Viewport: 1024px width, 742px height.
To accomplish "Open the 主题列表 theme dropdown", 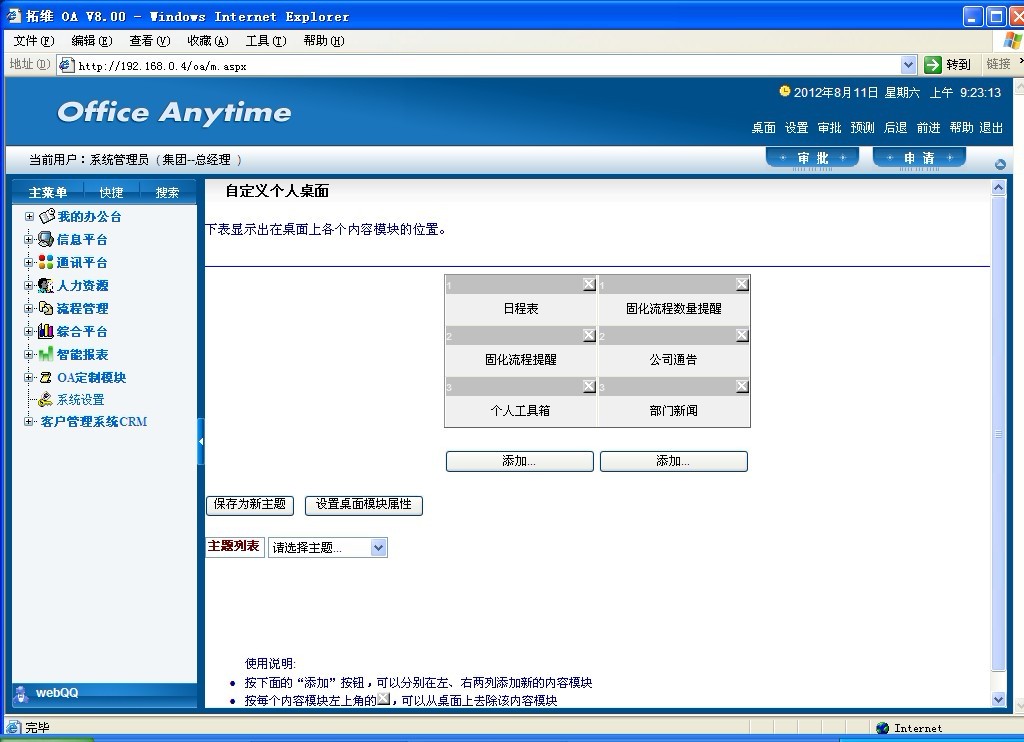I will point(378,547).
